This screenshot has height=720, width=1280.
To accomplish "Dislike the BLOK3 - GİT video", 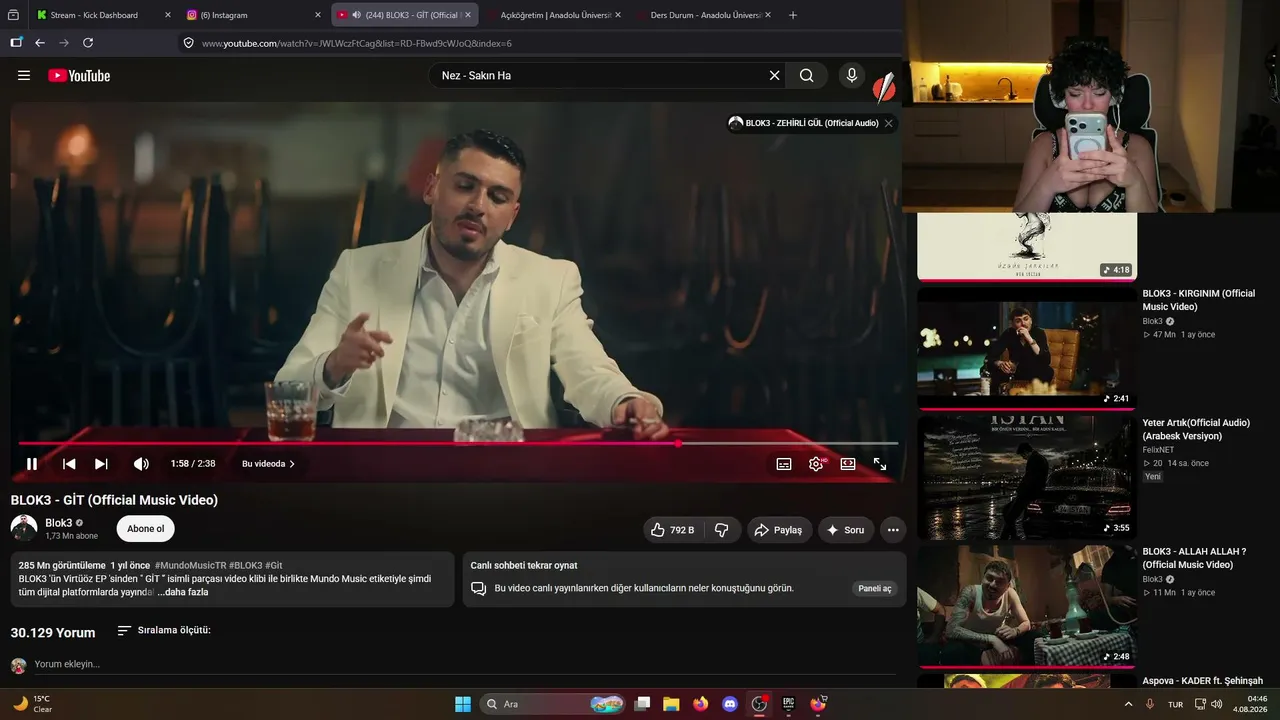I will tap(722, 530).
